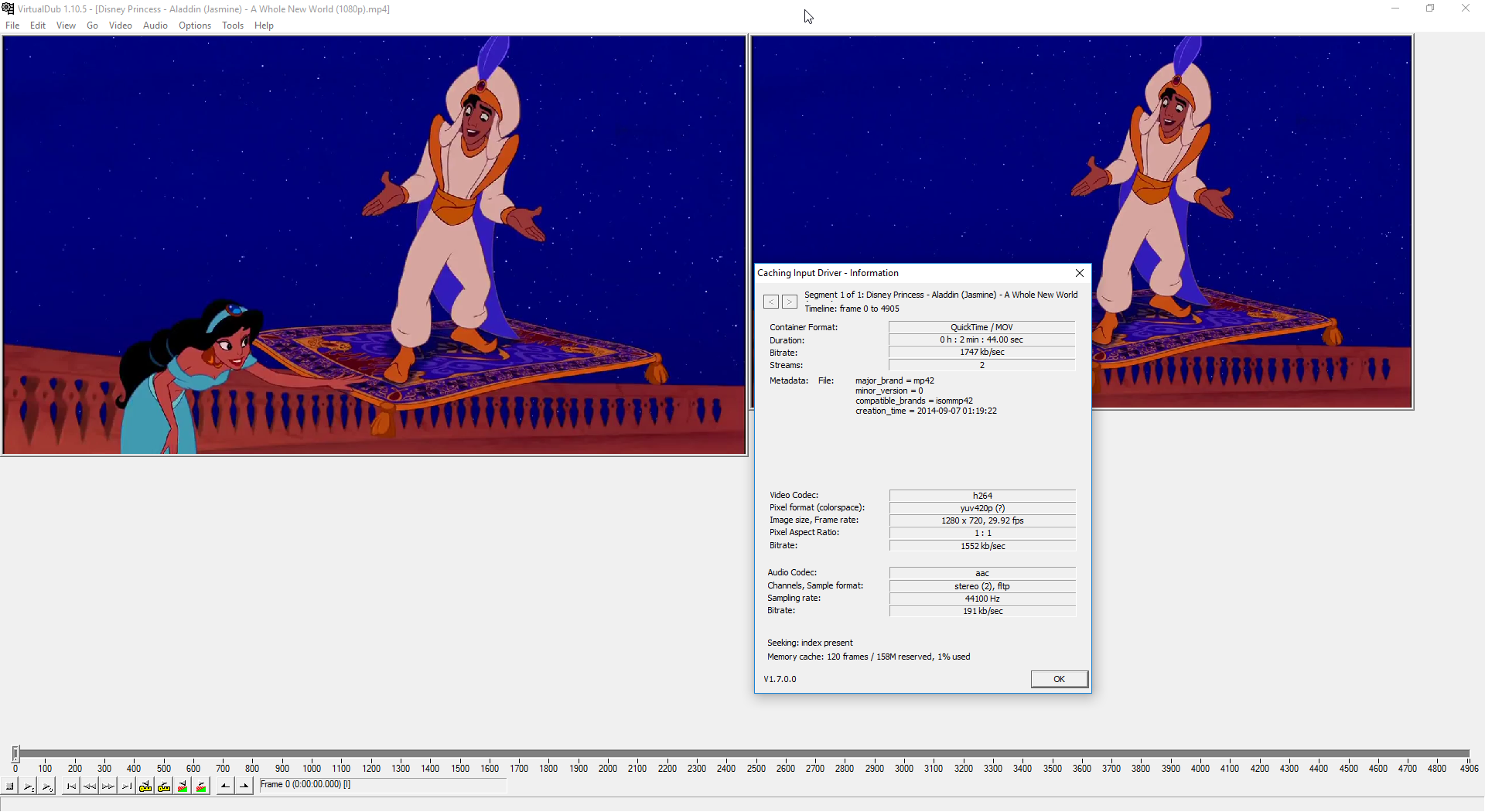Viewport: 1485px width, 812px height.
Task: Select the Streams value 2
Action: click(981, 365)
